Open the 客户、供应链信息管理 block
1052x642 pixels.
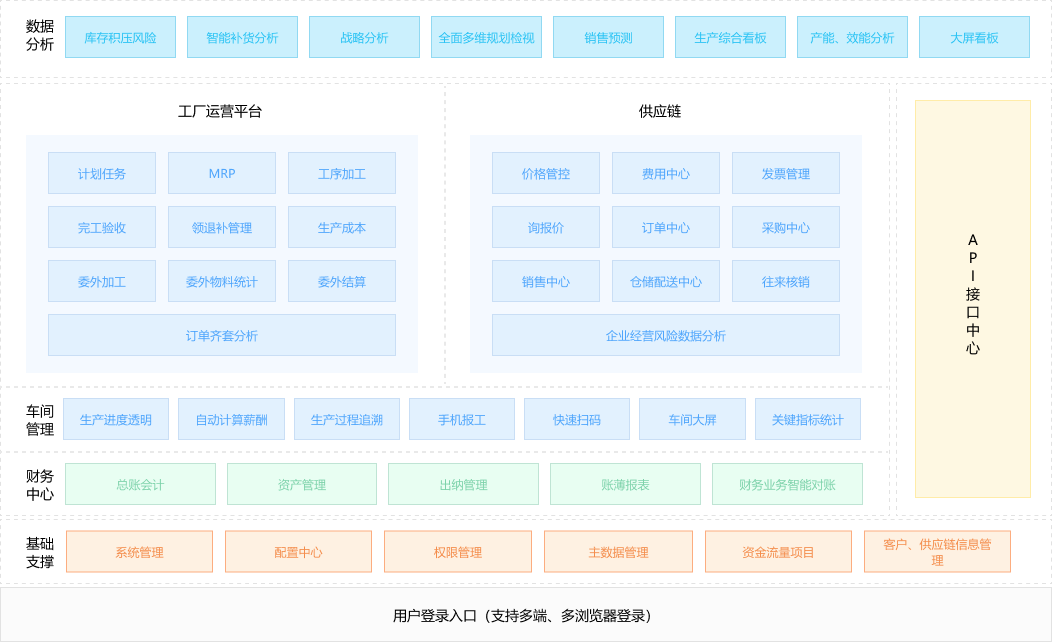tap(937, 552)
